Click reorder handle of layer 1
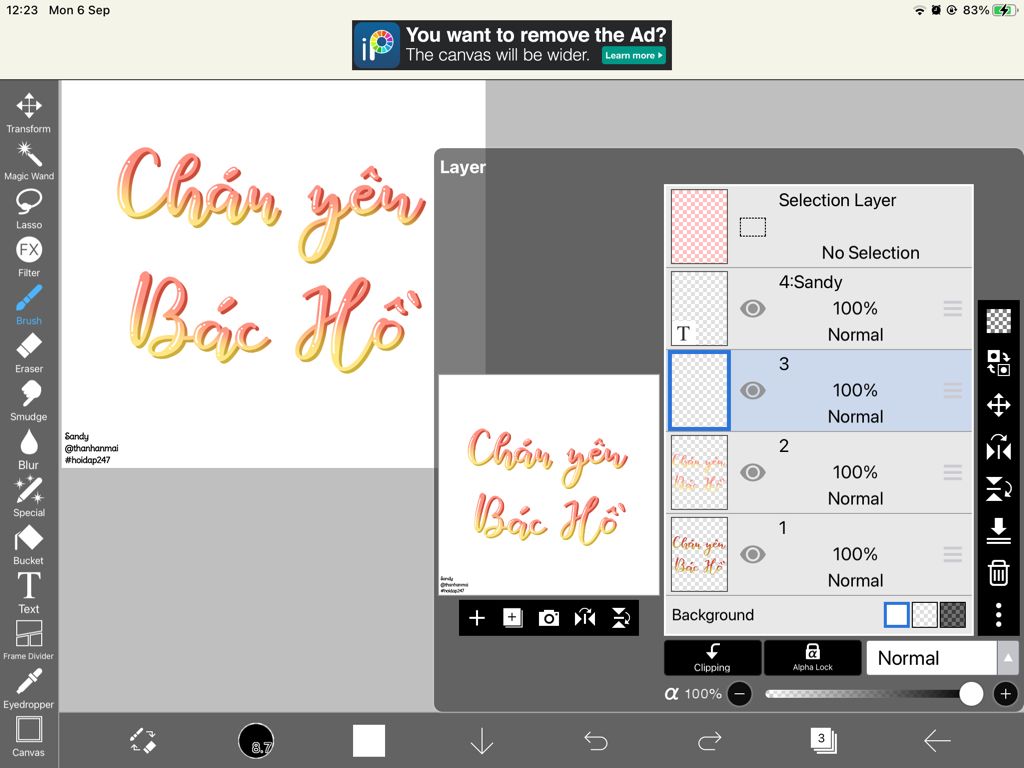Screen dimensions: 1024x768 953,554
